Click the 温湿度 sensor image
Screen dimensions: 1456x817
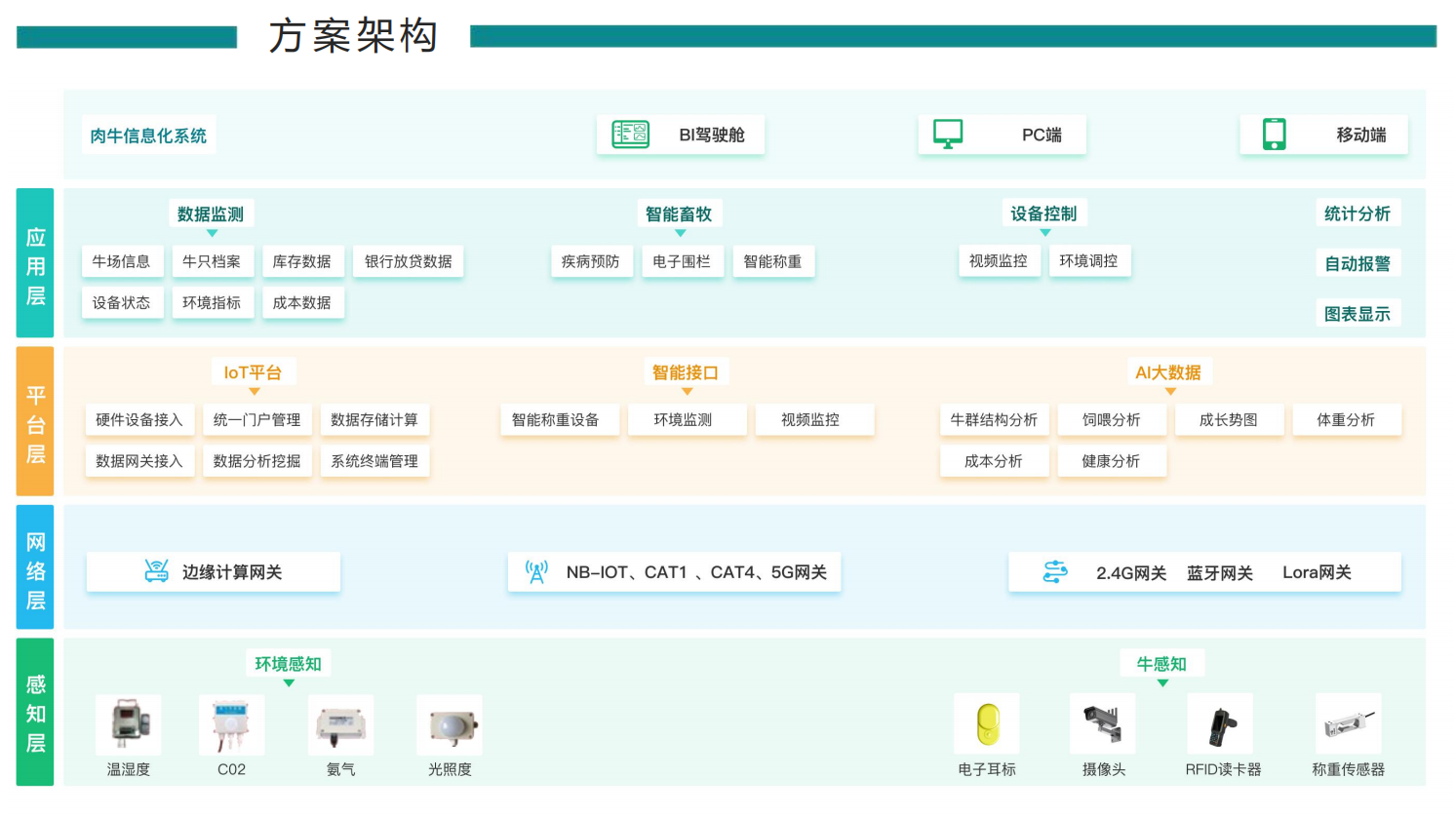click(x=129, y=725)
